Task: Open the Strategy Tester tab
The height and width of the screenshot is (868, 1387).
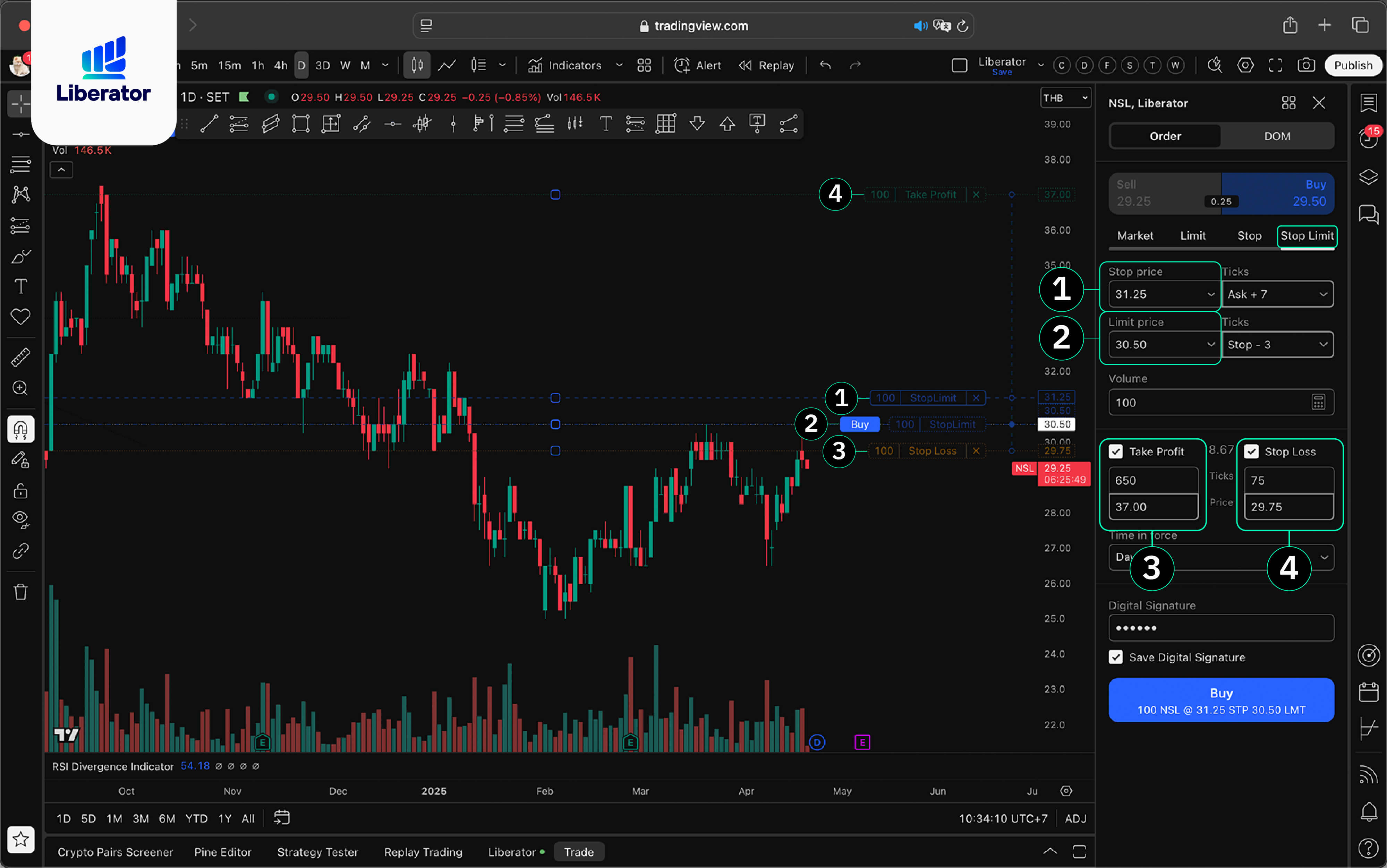Action: click(x=317, y=852)
